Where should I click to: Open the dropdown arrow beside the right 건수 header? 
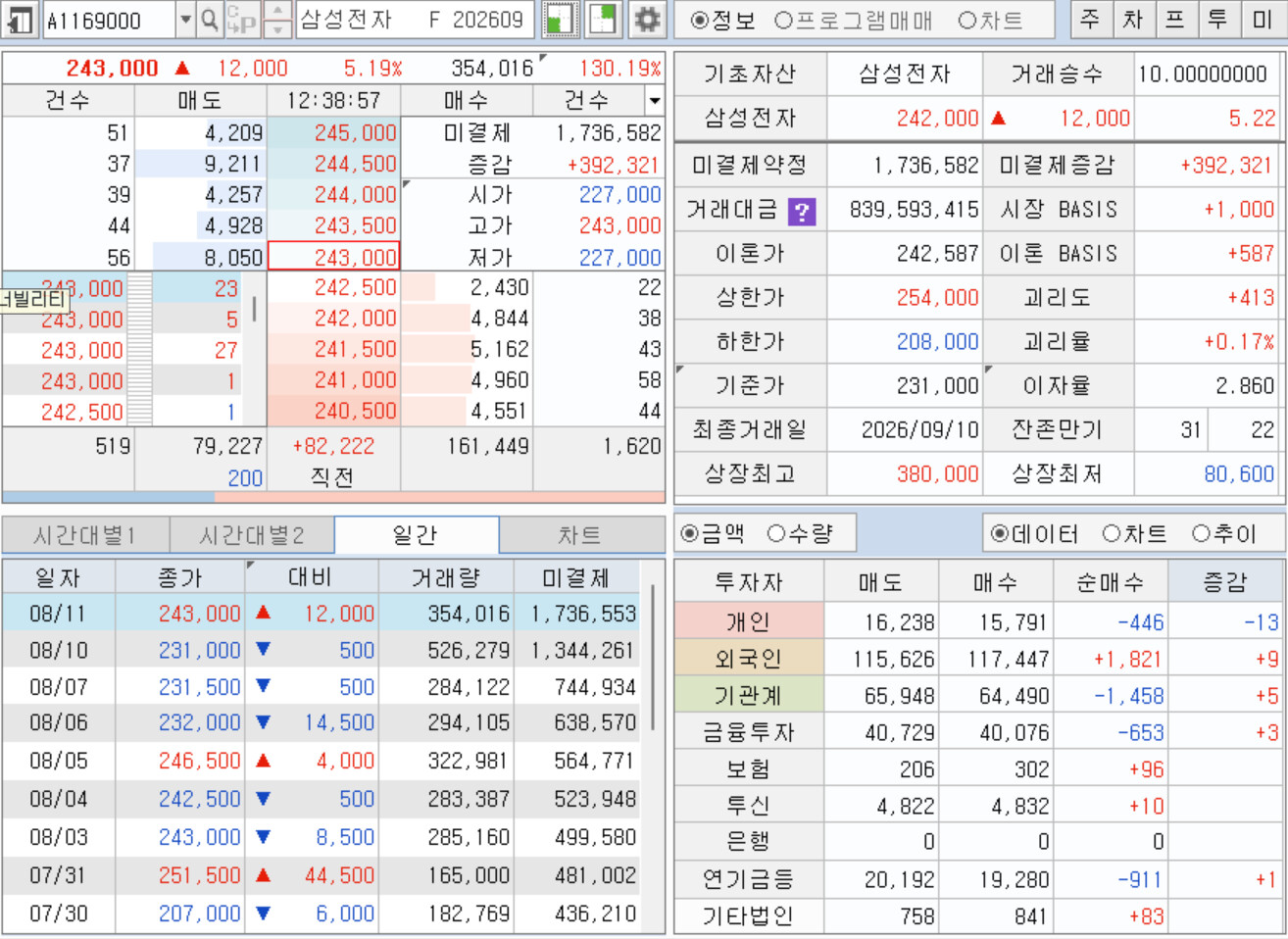(x=654, y=100)
